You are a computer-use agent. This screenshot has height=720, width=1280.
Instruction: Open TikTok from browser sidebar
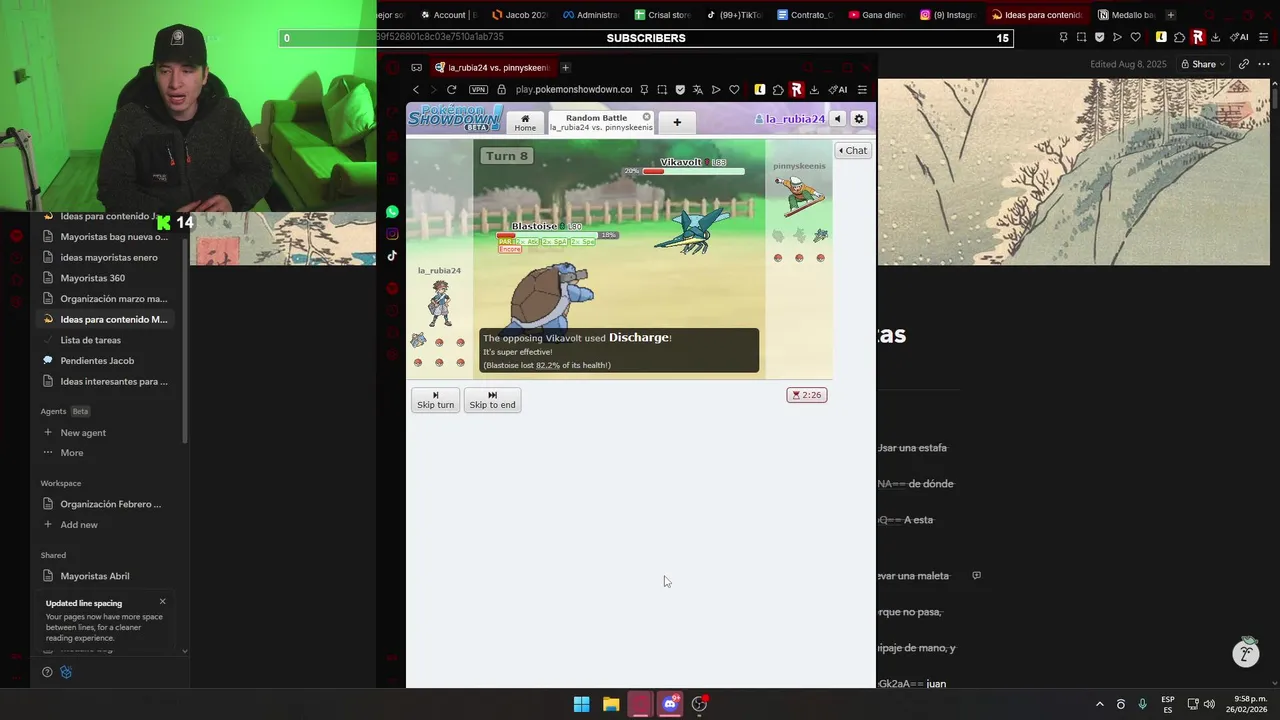click(392, 256)
